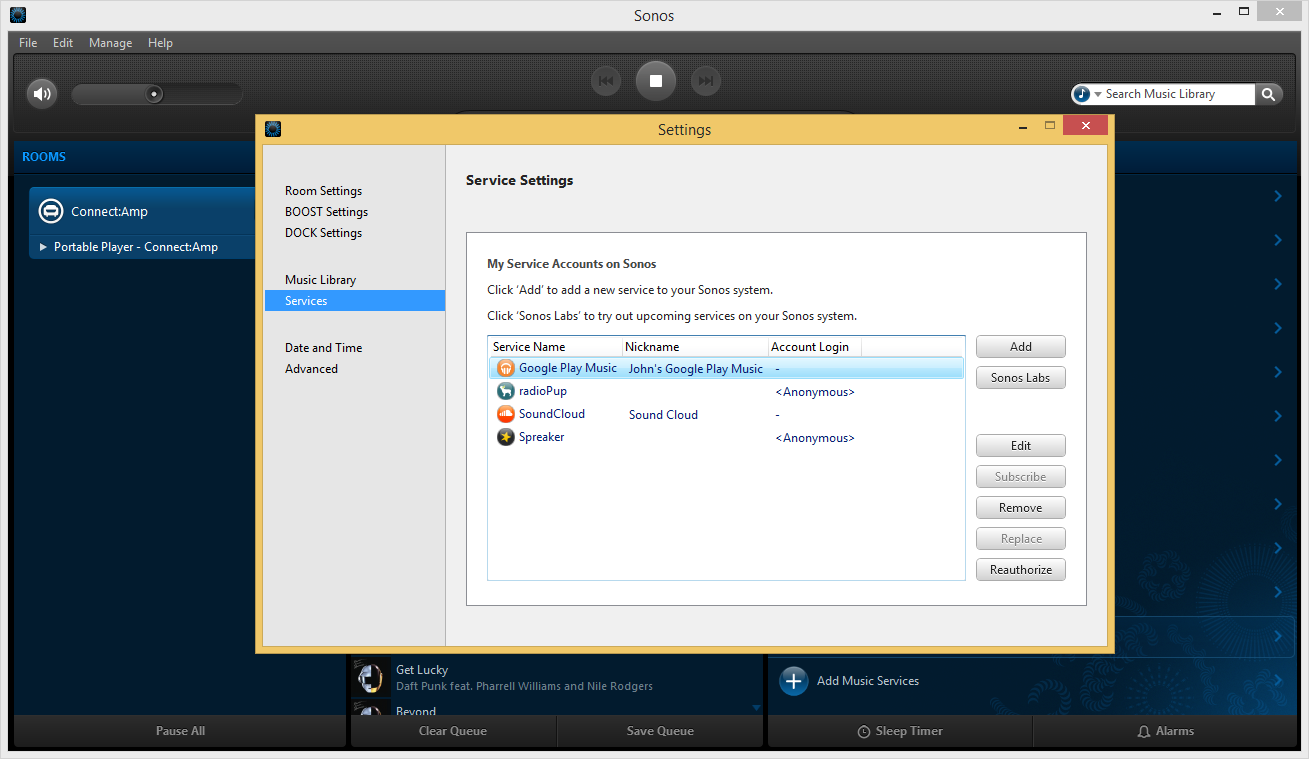Viewport: 1309px width, 759px height.
Task: Click the Save Queue button
Action: pos(660,731)
